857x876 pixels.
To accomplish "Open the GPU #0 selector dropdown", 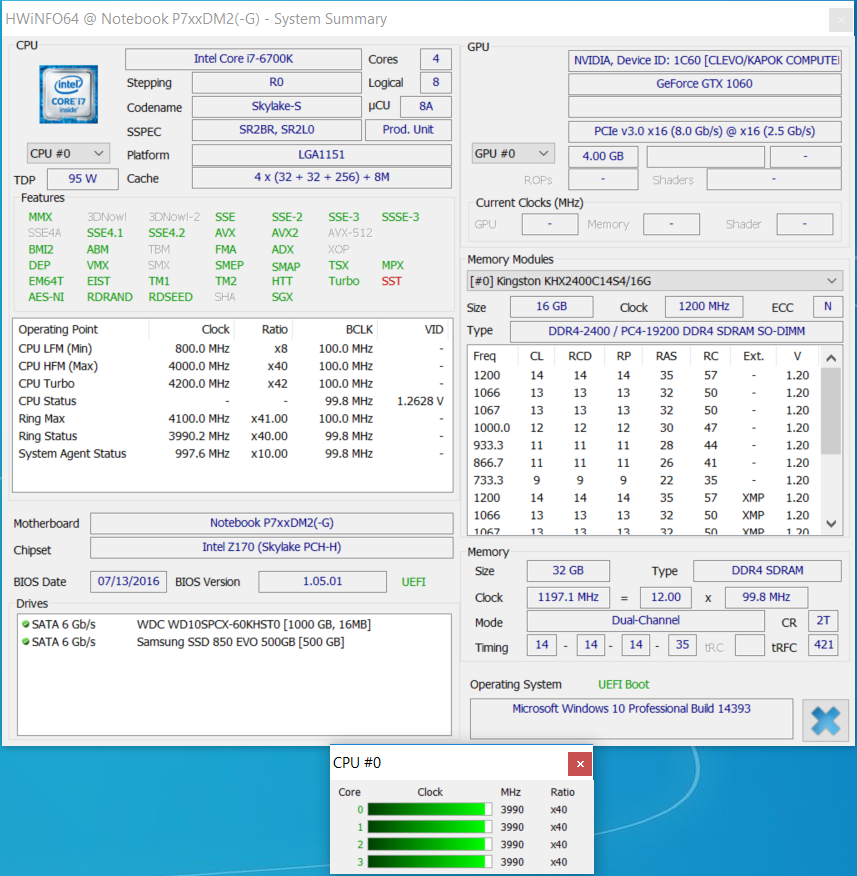I will 512,154.
